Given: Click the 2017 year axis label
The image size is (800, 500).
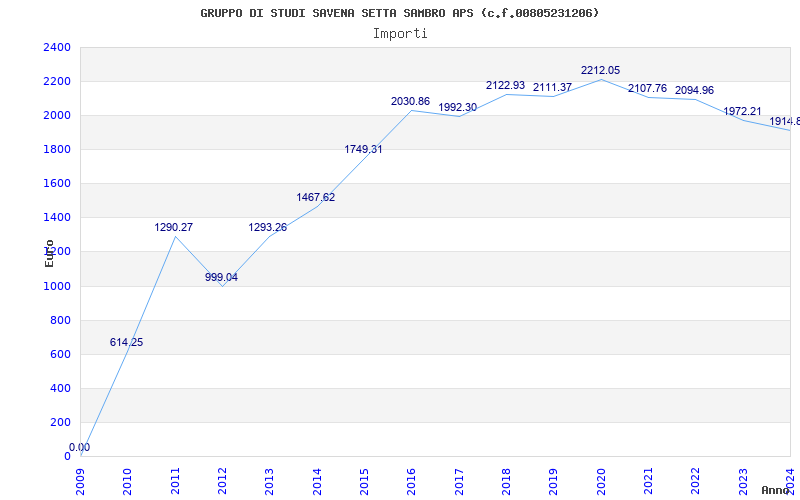Looking at the screenshot, I should 459,482.
